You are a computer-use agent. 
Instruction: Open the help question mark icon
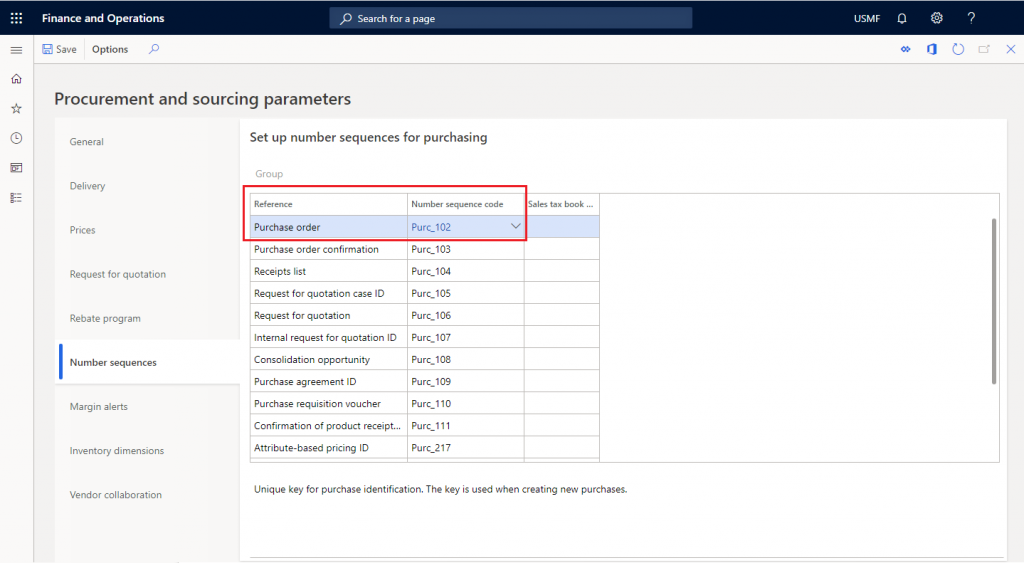pos(971,18)
